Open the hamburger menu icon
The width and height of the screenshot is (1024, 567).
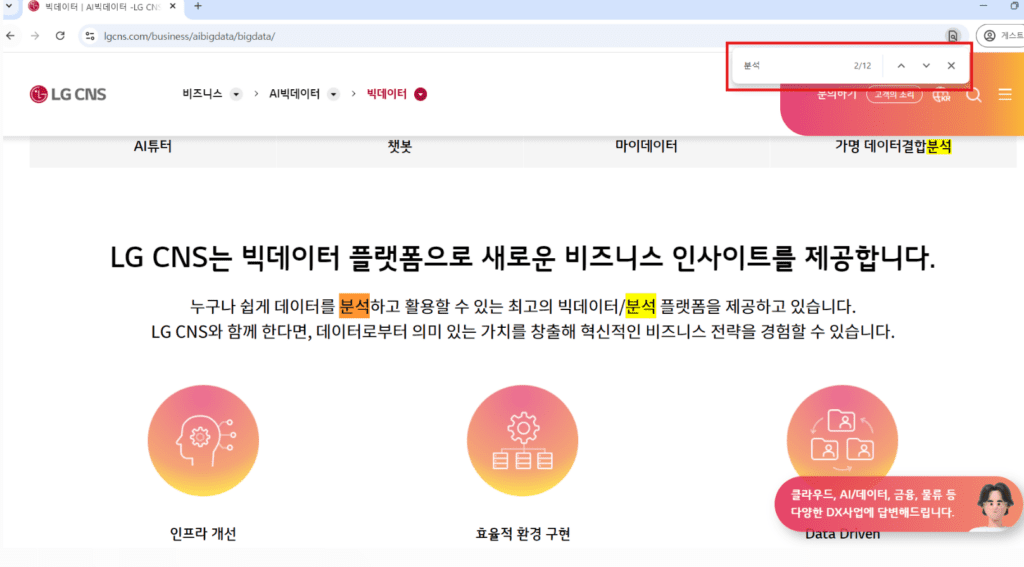click(1005, 95)
